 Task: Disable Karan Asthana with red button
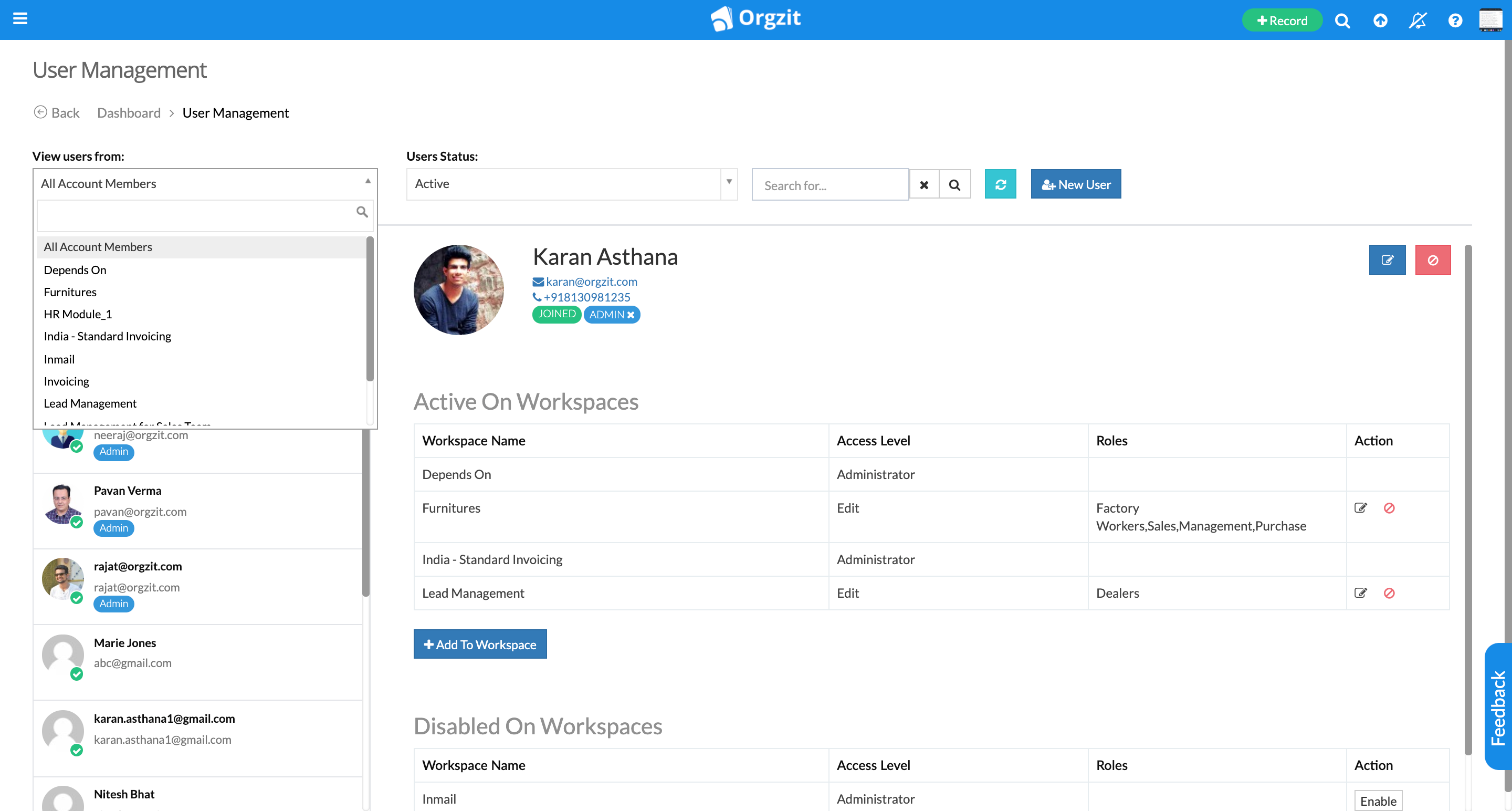tap(1433, 260)
